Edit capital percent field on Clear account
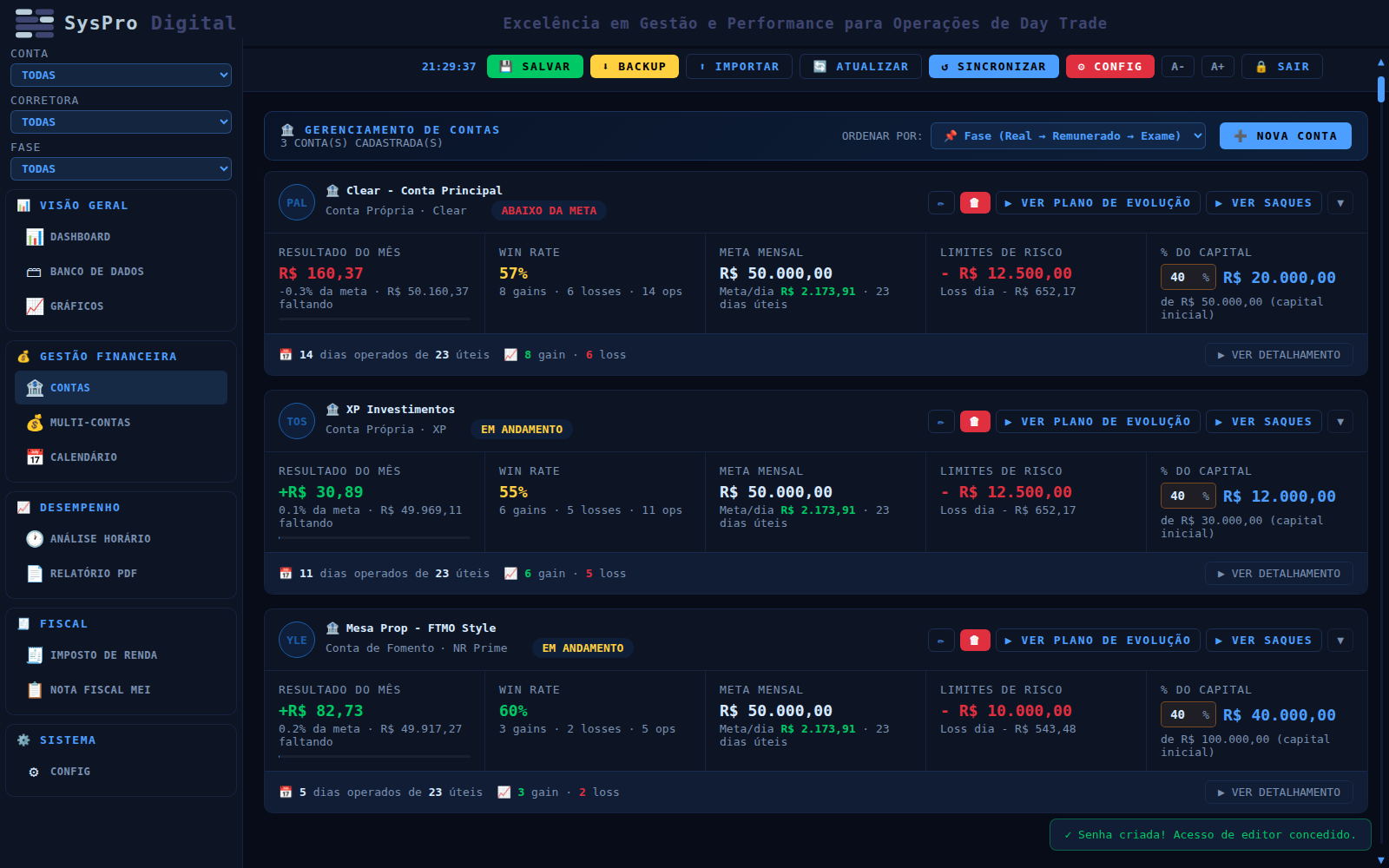 tap(1188, 278)
